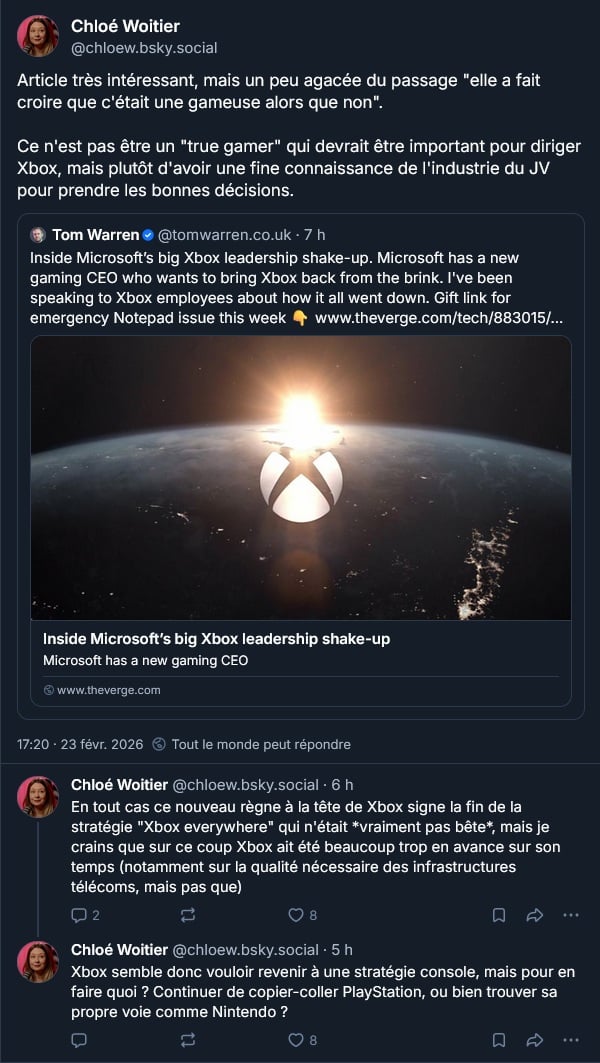Open more options on the 5 h reply
Viewport: 600px width, 1063px height.
point(571,1040)
